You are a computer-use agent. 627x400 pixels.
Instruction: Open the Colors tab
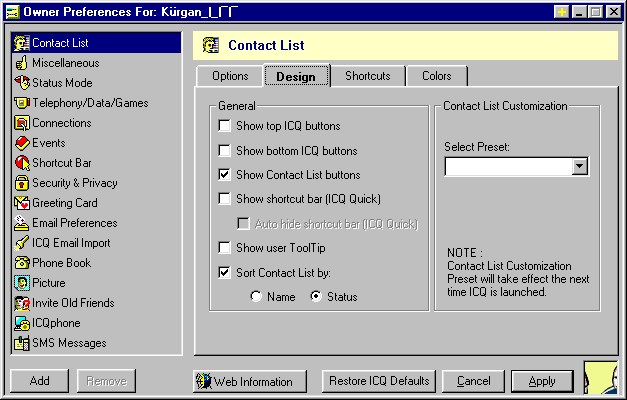pos(437,76)
